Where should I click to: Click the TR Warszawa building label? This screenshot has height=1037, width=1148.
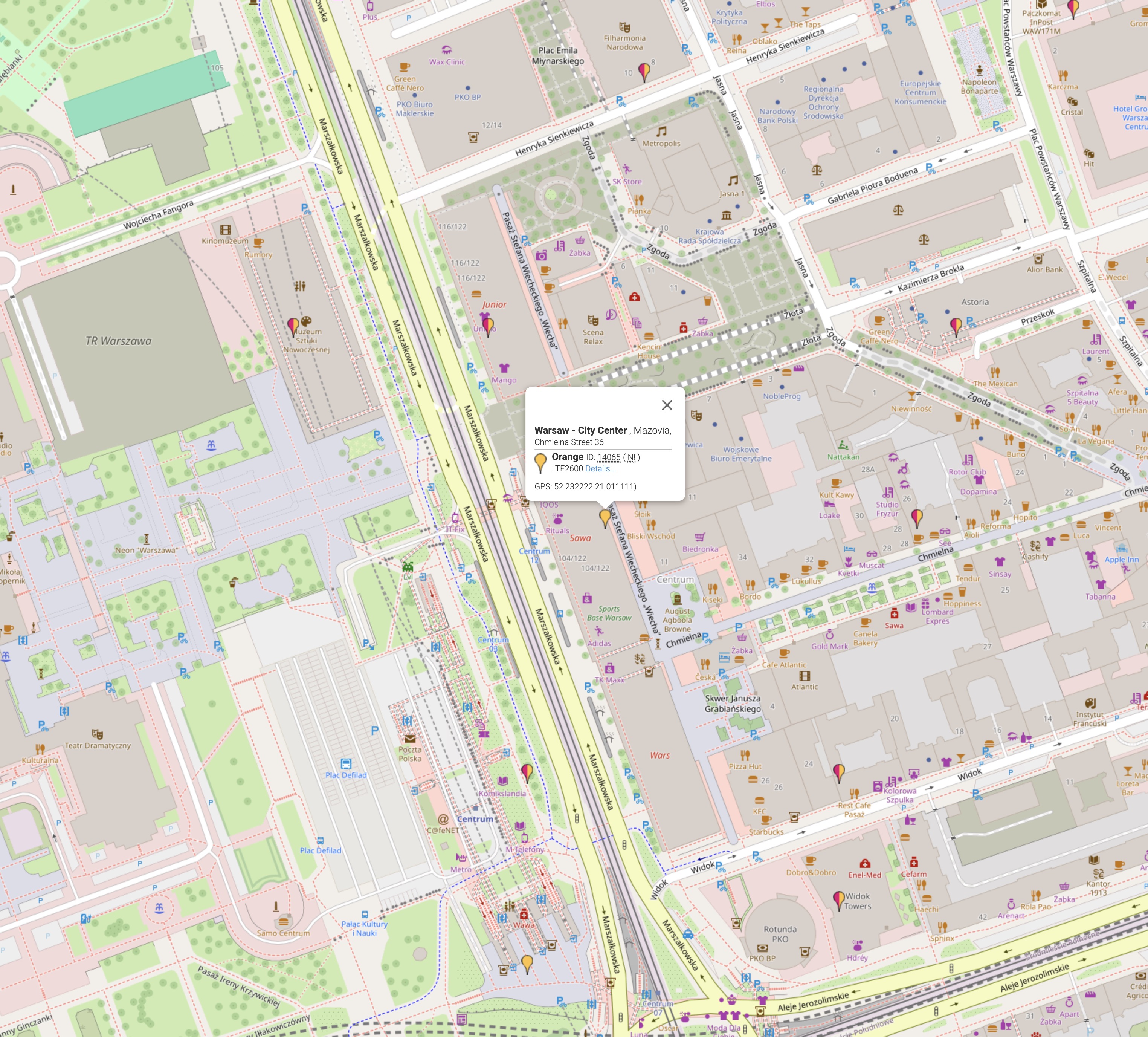[x=118, y=341]
